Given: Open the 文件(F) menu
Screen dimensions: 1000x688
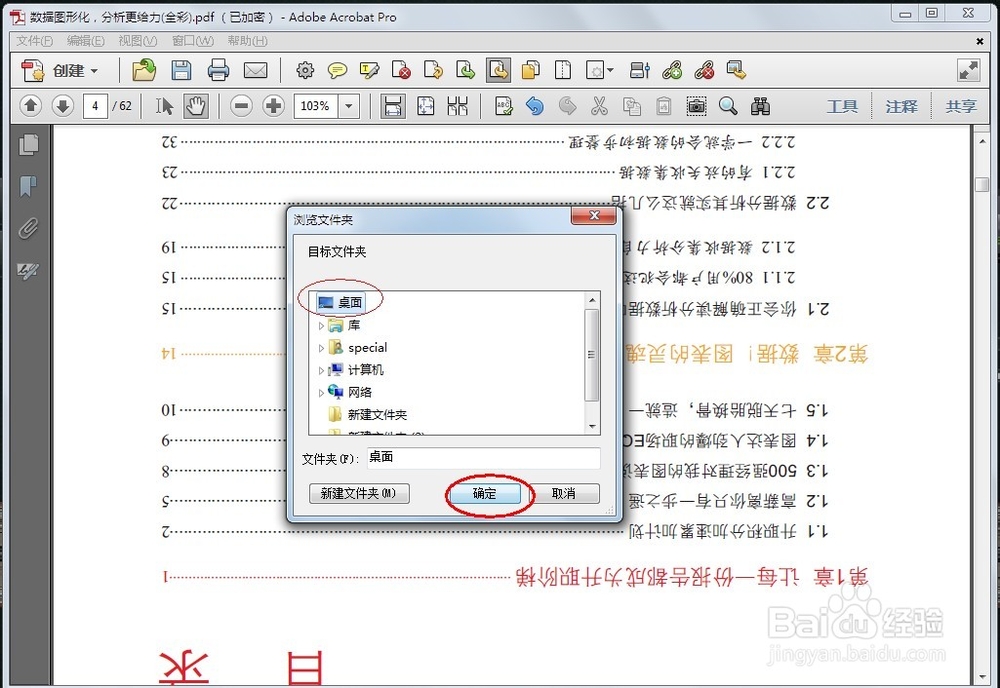Looking at the screenshot, I should (x=34, y=41).
